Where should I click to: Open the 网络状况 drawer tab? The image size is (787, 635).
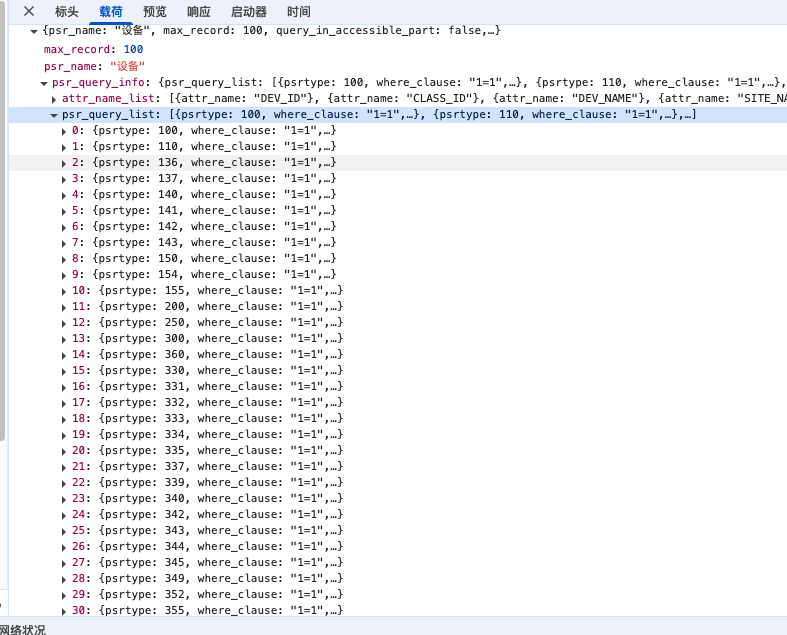22,629
